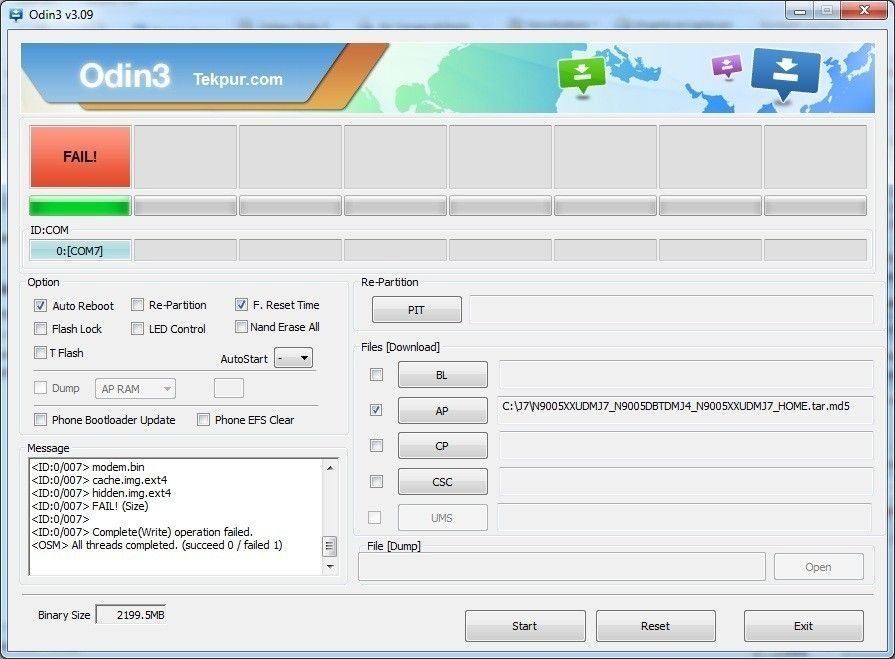Open the AutoStart dropdown
Viewport: 895px width, 659px height.
293,358
